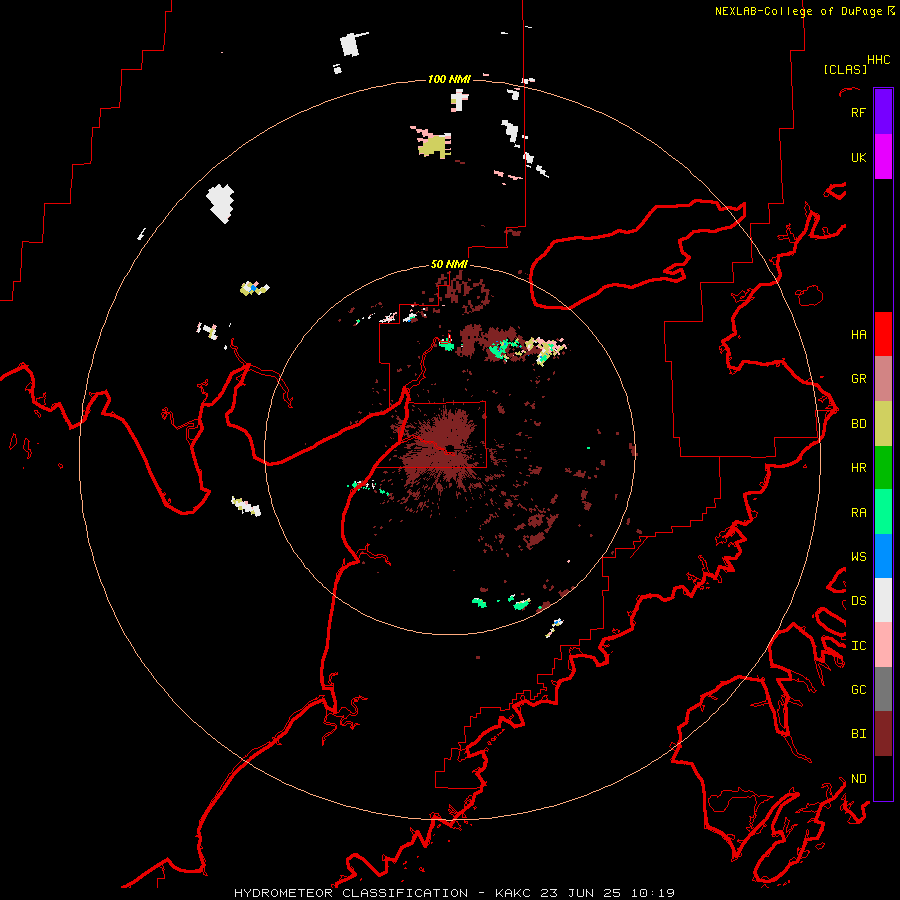The image size is (900, 900).
Task: Click the NEXLAB-College of DuPage text
Action: 798,11
